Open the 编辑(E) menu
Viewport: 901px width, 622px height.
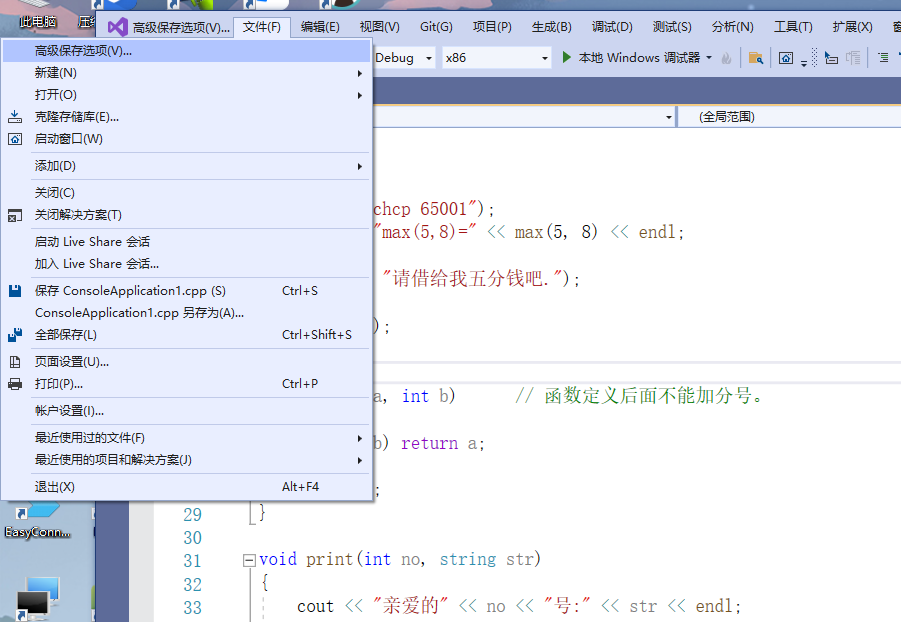click(x=320, y=27)
